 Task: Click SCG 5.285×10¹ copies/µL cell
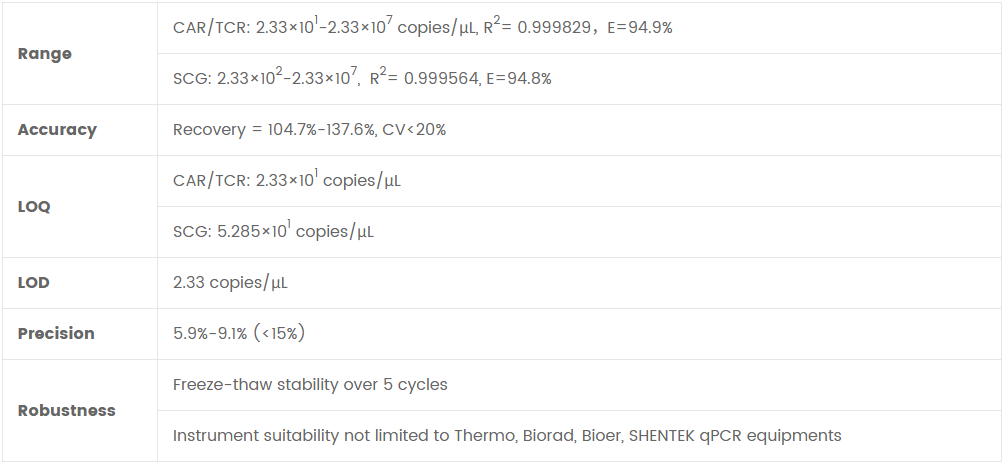pos(273,232)
